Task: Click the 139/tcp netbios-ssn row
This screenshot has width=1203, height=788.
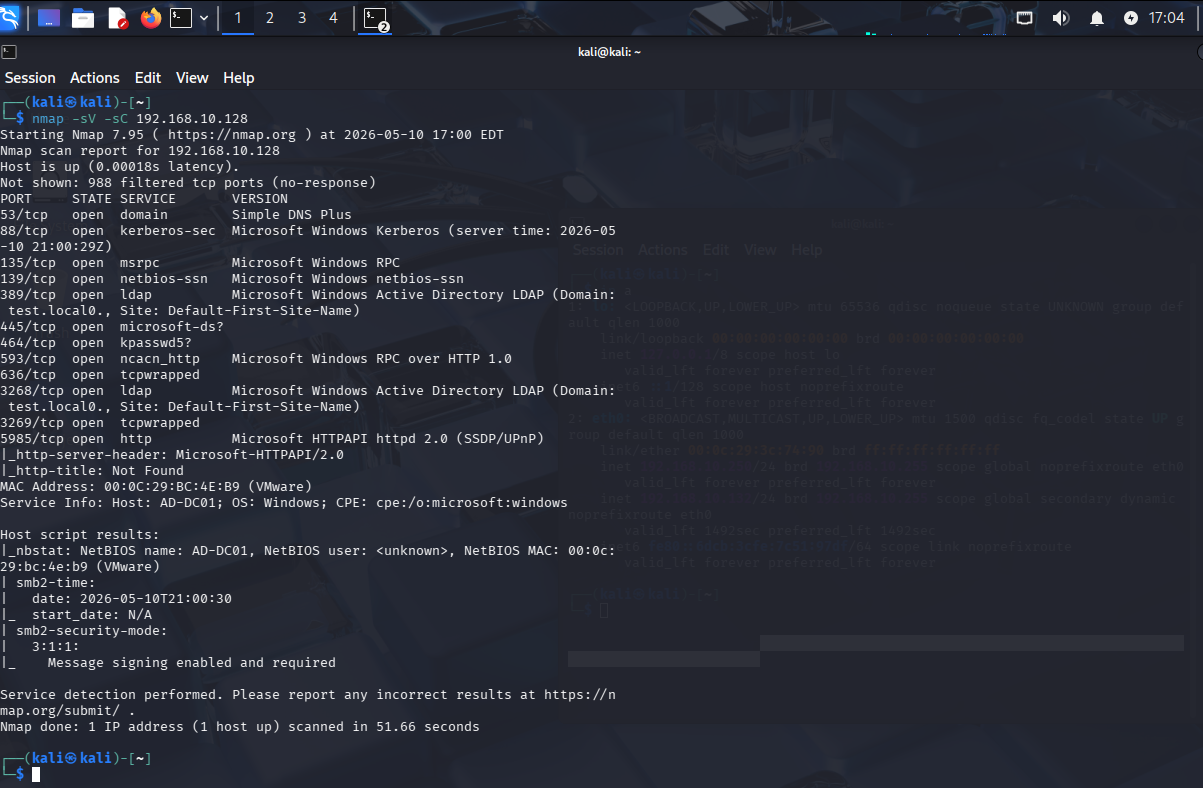Action: pos(232,279)
